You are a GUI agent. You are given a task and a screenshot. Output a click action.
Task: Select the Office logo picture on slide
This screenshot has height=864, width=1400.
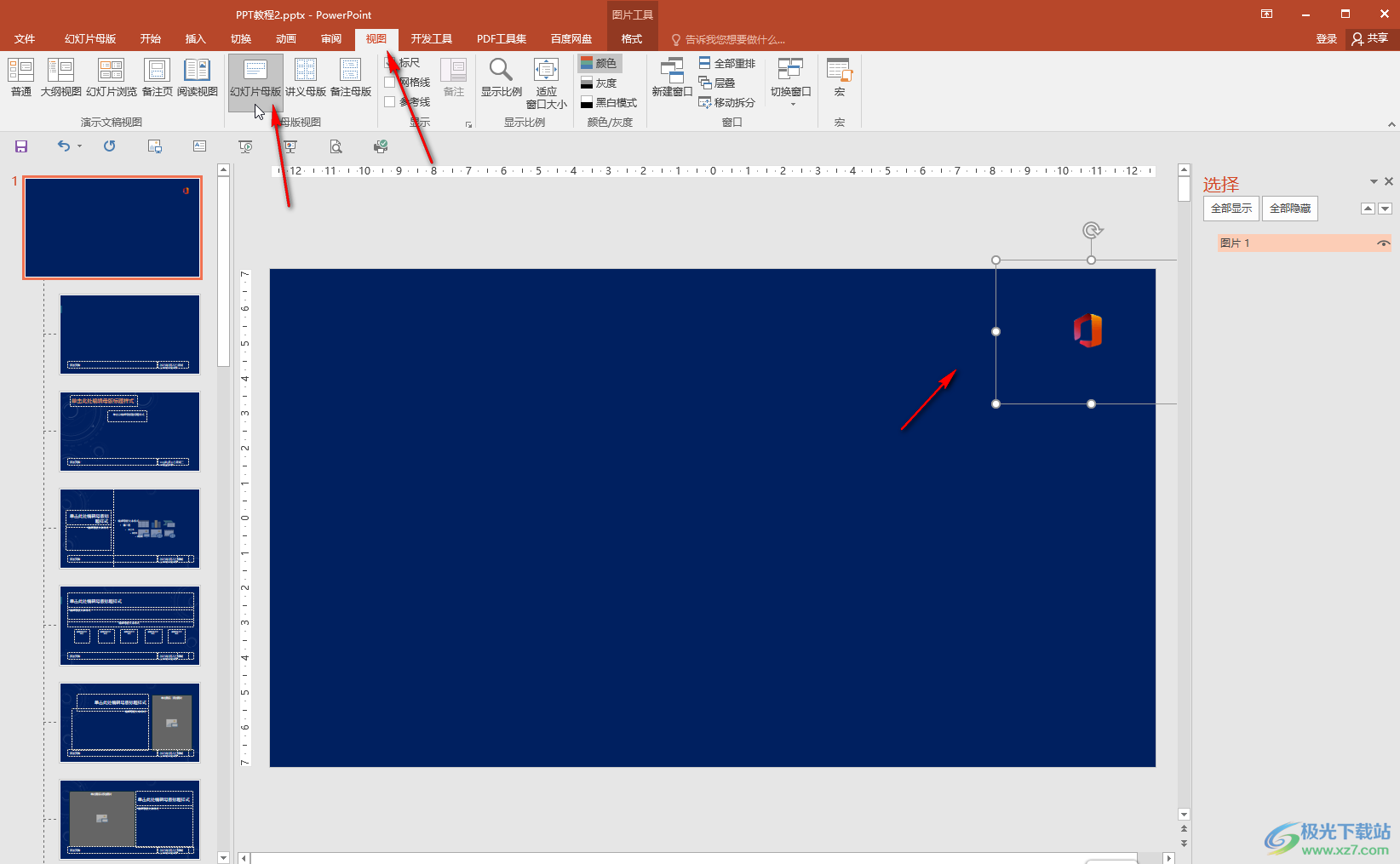(1087, 331)
